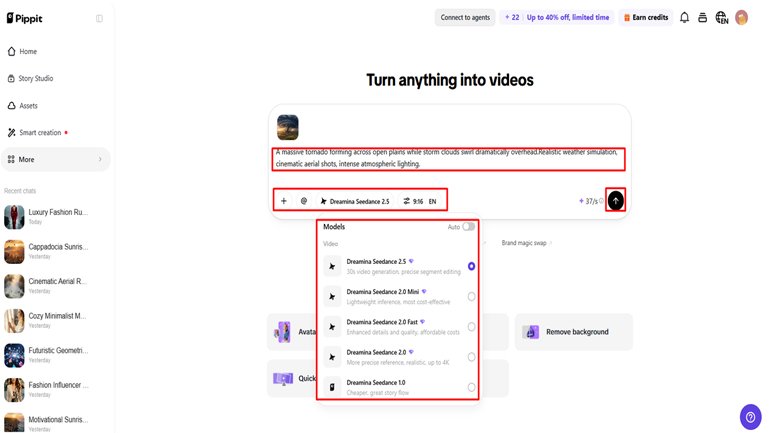Screen dimensions: 770x433
Task: Submit prompt with the arrow send button
Action: pos(615,200)
